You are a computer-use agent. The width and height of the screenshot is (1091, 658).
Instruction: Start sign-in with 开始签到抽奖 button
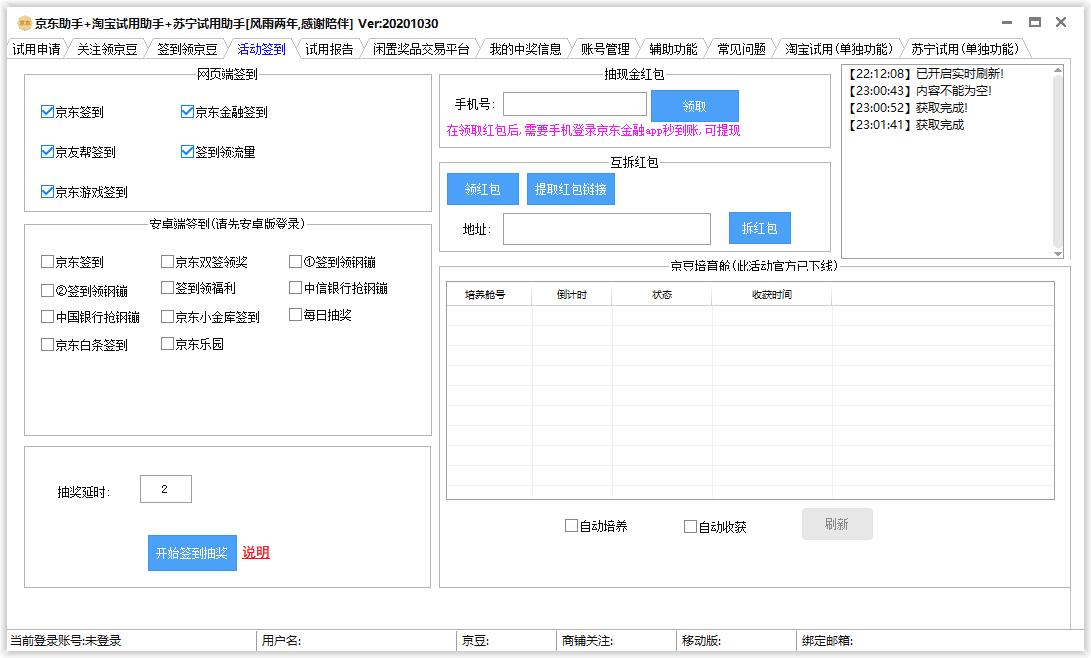(x=192, y=553)
